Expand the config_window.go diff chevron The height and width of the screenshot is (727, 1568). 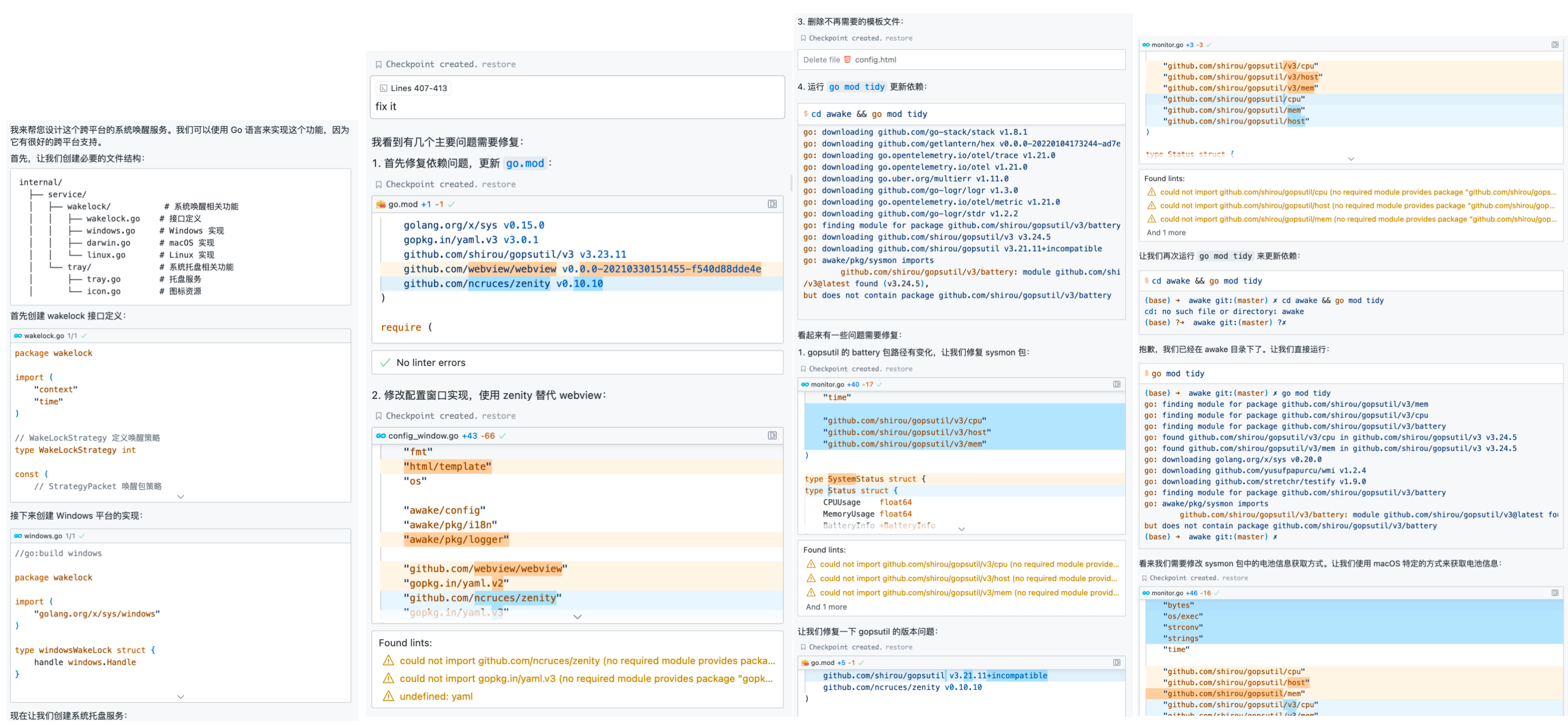point(578,617)
